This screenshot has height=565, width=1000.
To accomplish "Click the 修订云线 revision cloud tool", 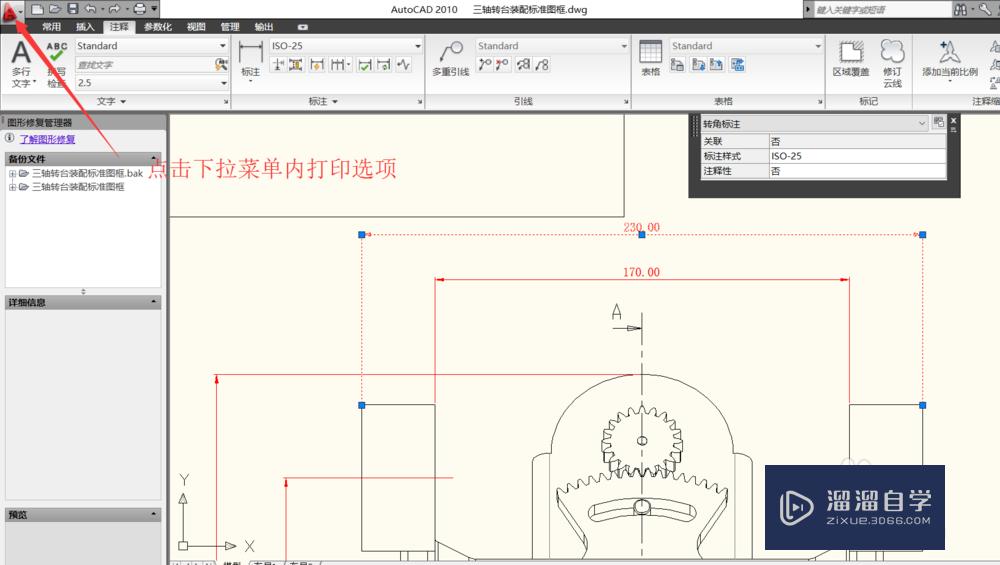I will [x=892, y=64].
